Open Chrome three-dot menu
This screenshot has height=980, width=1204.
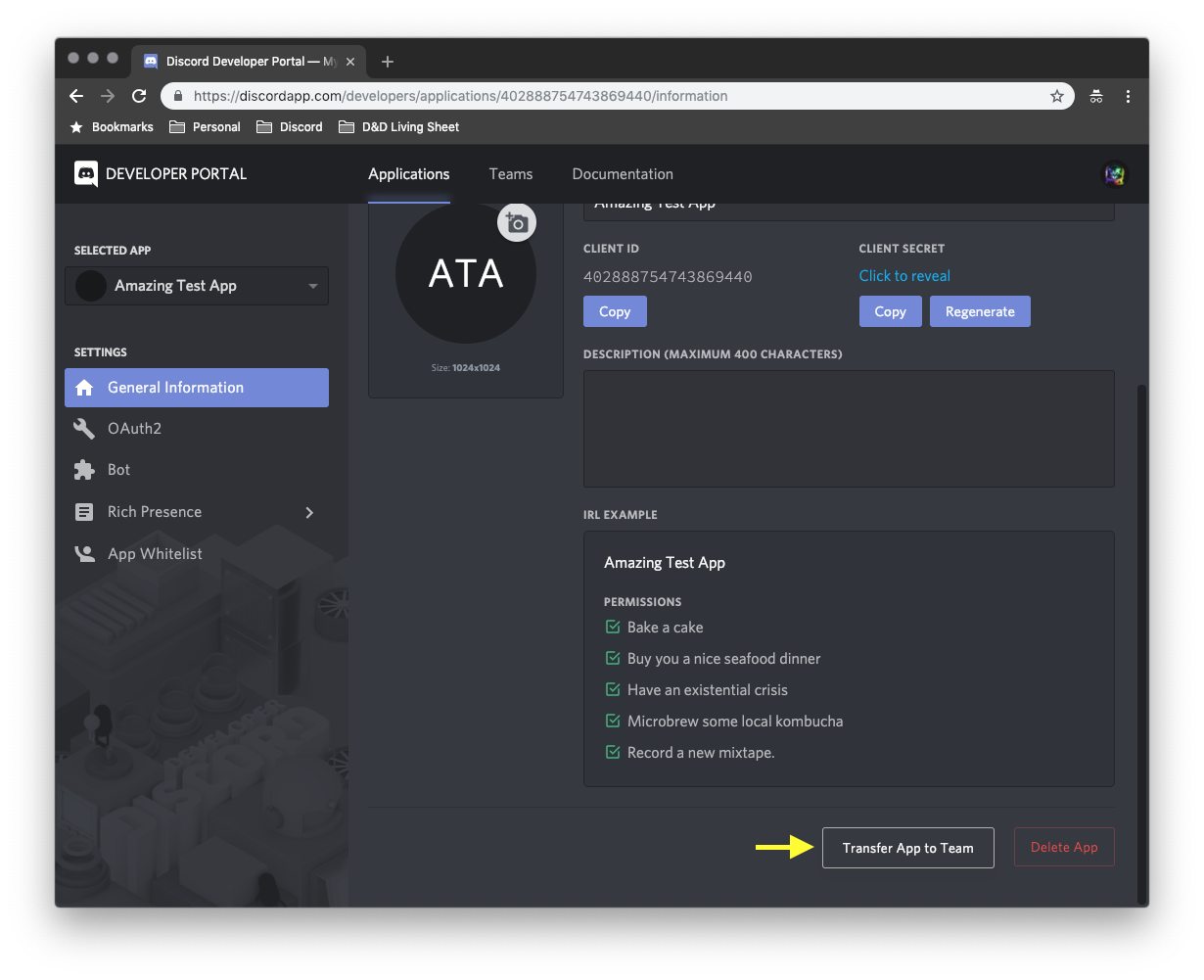point(1128,96)
